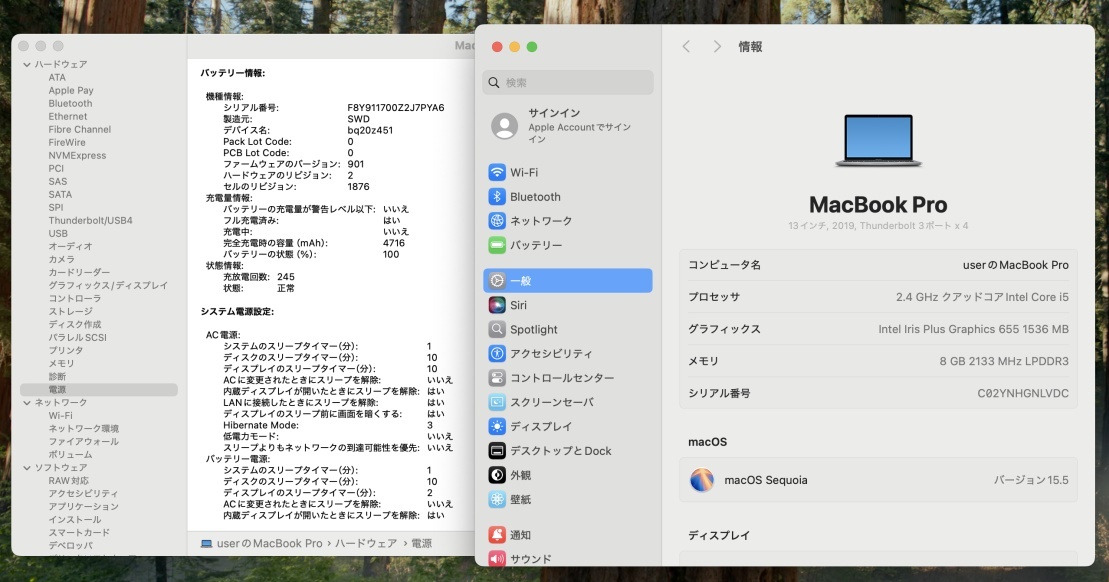
Task: Select インストール under ソフトウェア
Action: [74, 519]
